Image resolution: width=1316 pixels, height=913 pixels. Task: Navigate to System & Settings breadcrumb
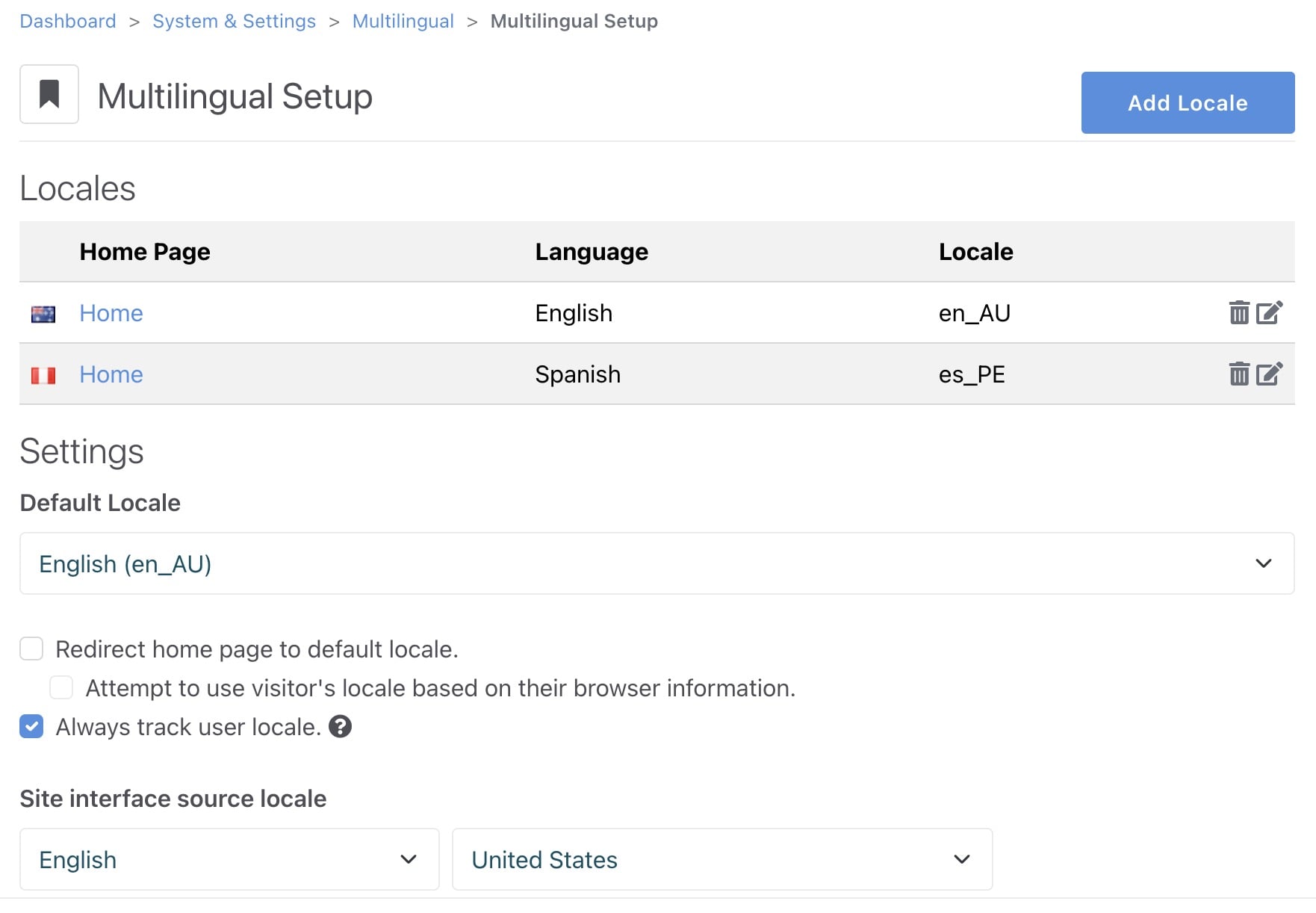(234, 21)
